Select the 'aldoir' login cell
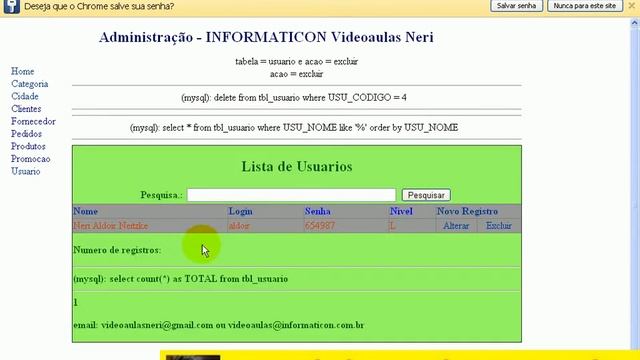 tap(239, 226)
